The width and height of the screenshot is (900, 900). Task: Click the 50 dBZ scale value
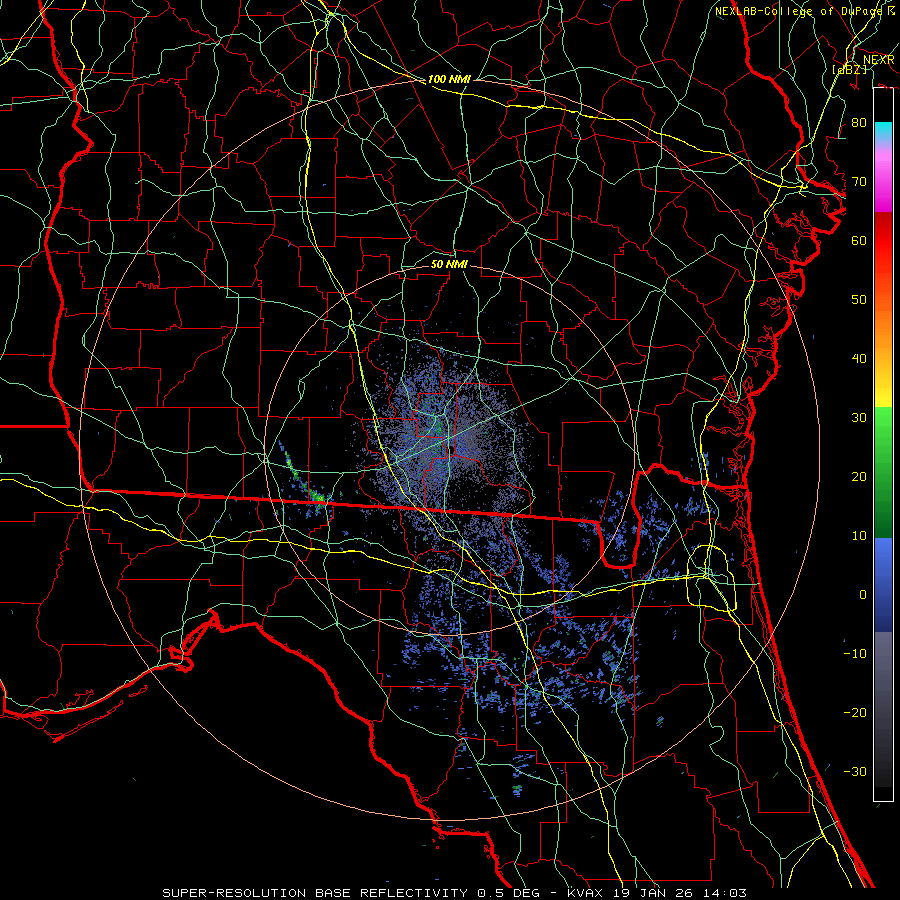click(x=859, y=300)
